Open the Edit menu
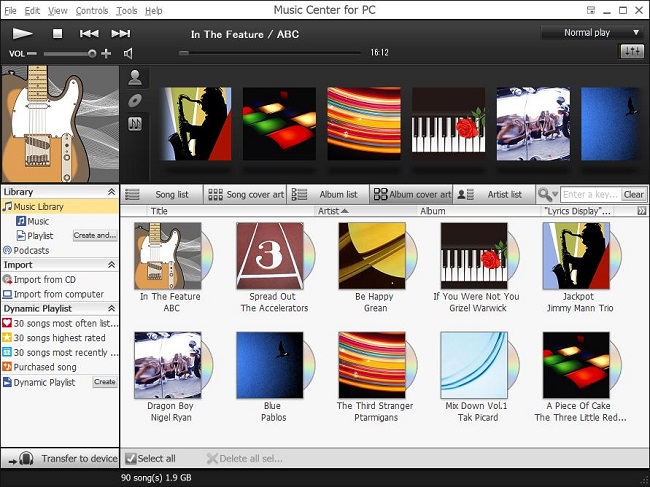Screen dimensions: 650x487 coord(32,11)
